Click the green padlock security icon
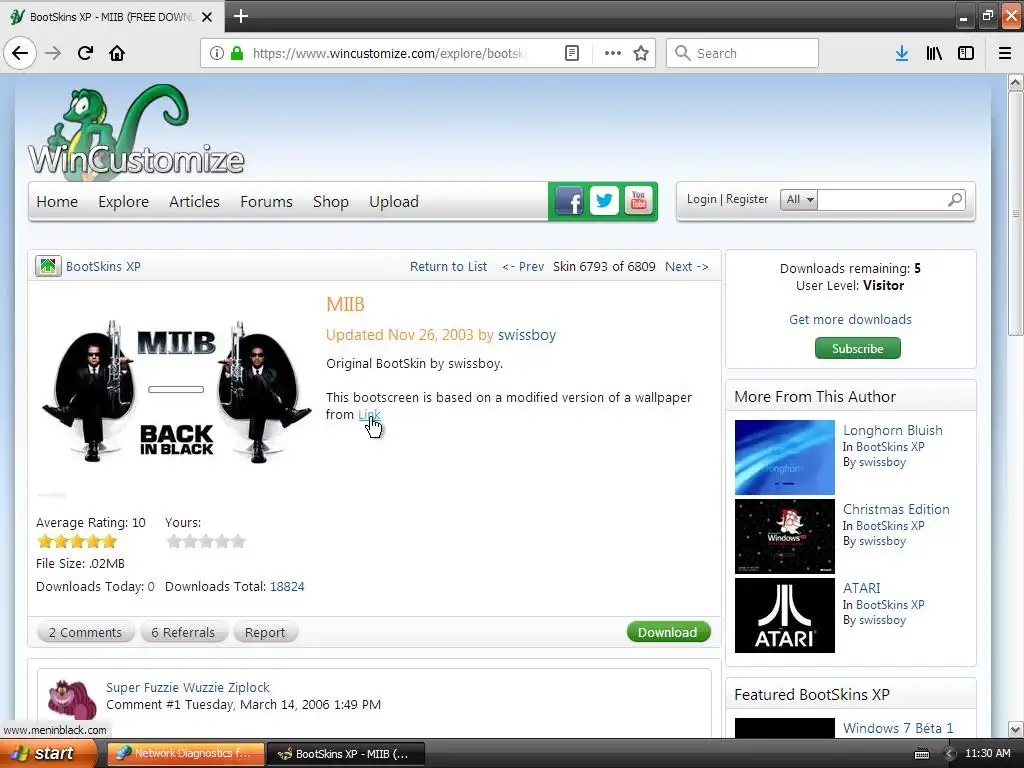Viewport: 1024px width, 768px height. (x=236, y=53)
